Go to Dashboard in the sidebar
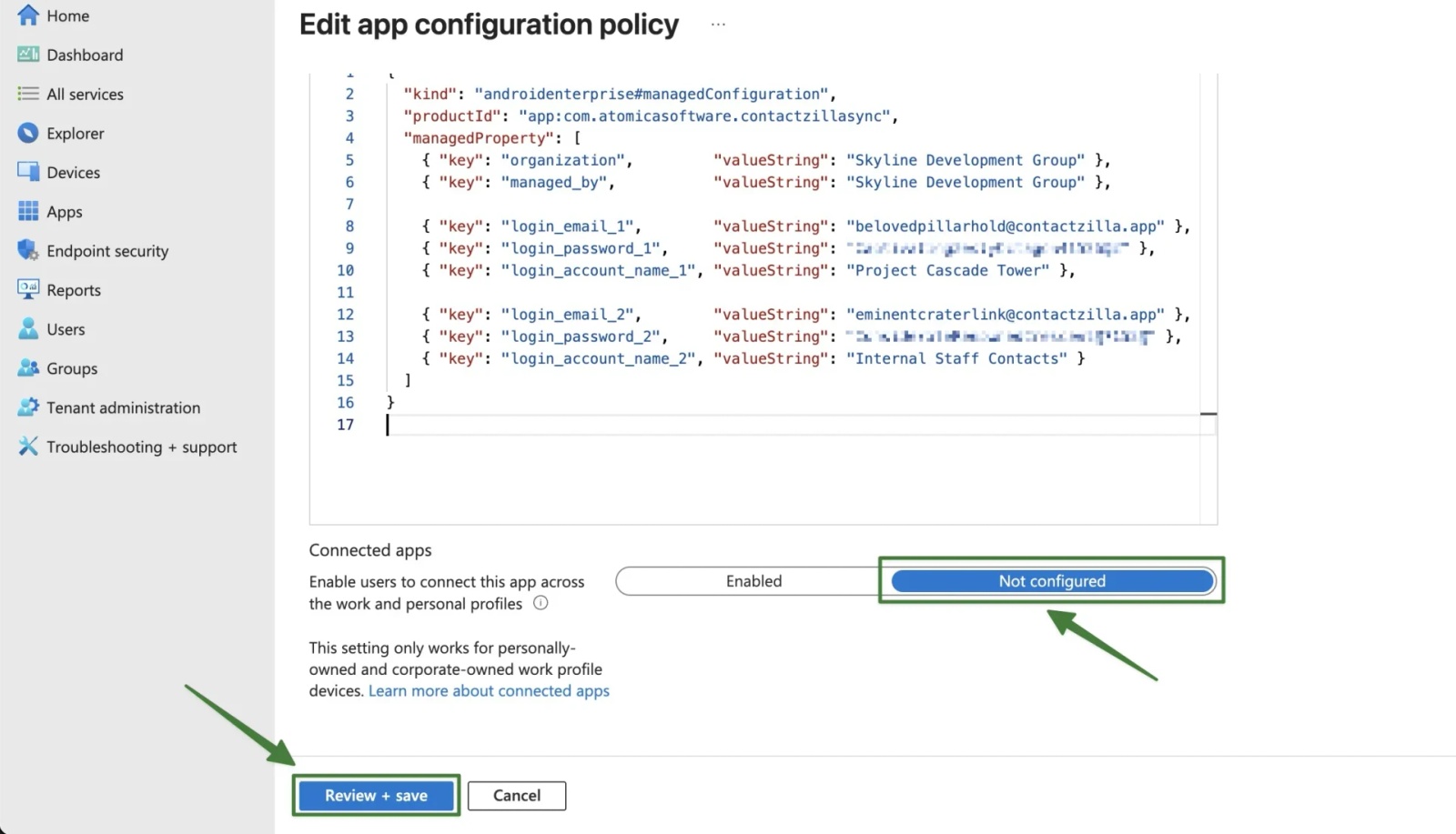 point(85,55)
